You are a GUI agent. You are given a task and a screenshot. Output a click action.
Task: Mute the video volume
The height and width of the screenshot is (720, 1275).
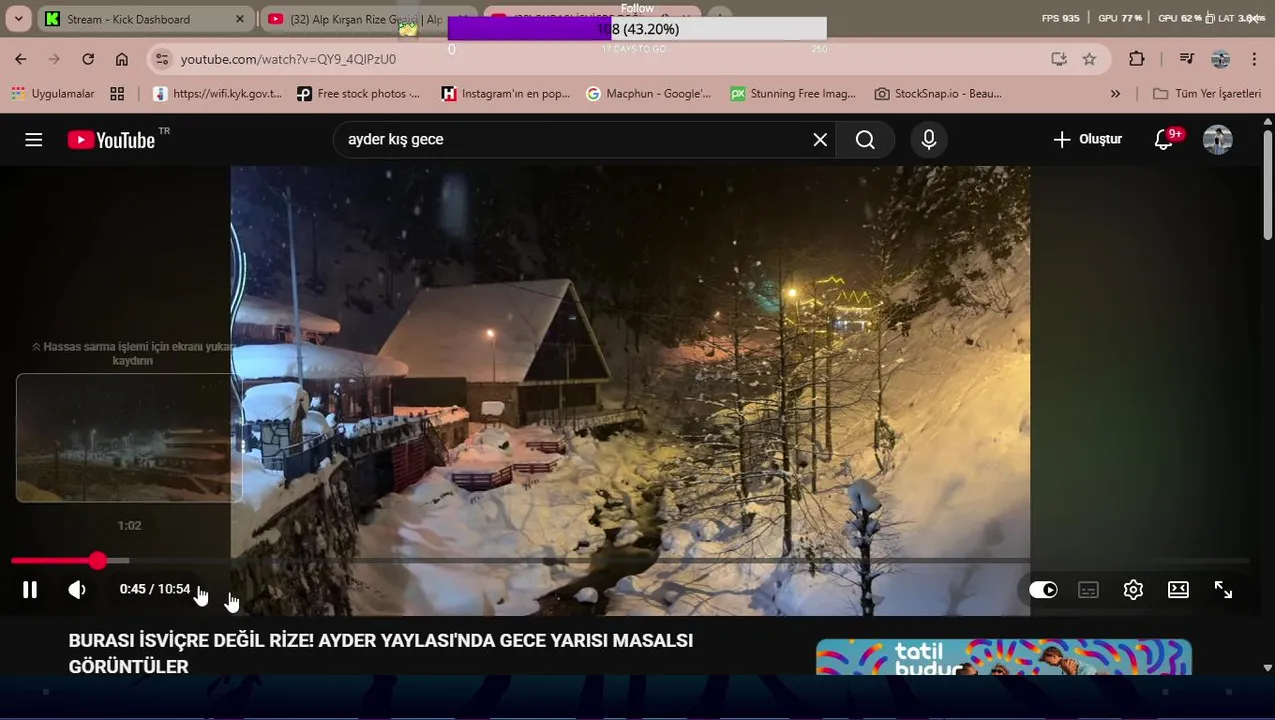click(77, 590)
